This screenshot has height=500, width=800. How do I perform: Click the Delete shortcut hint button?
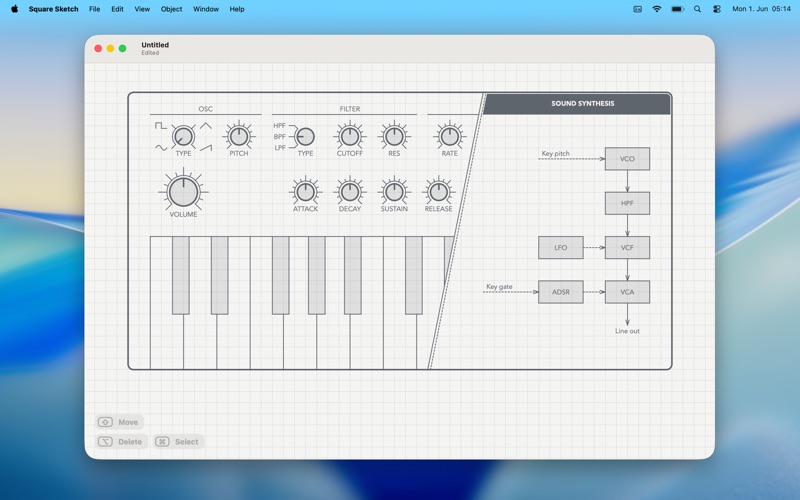click(x=121, y=441)
